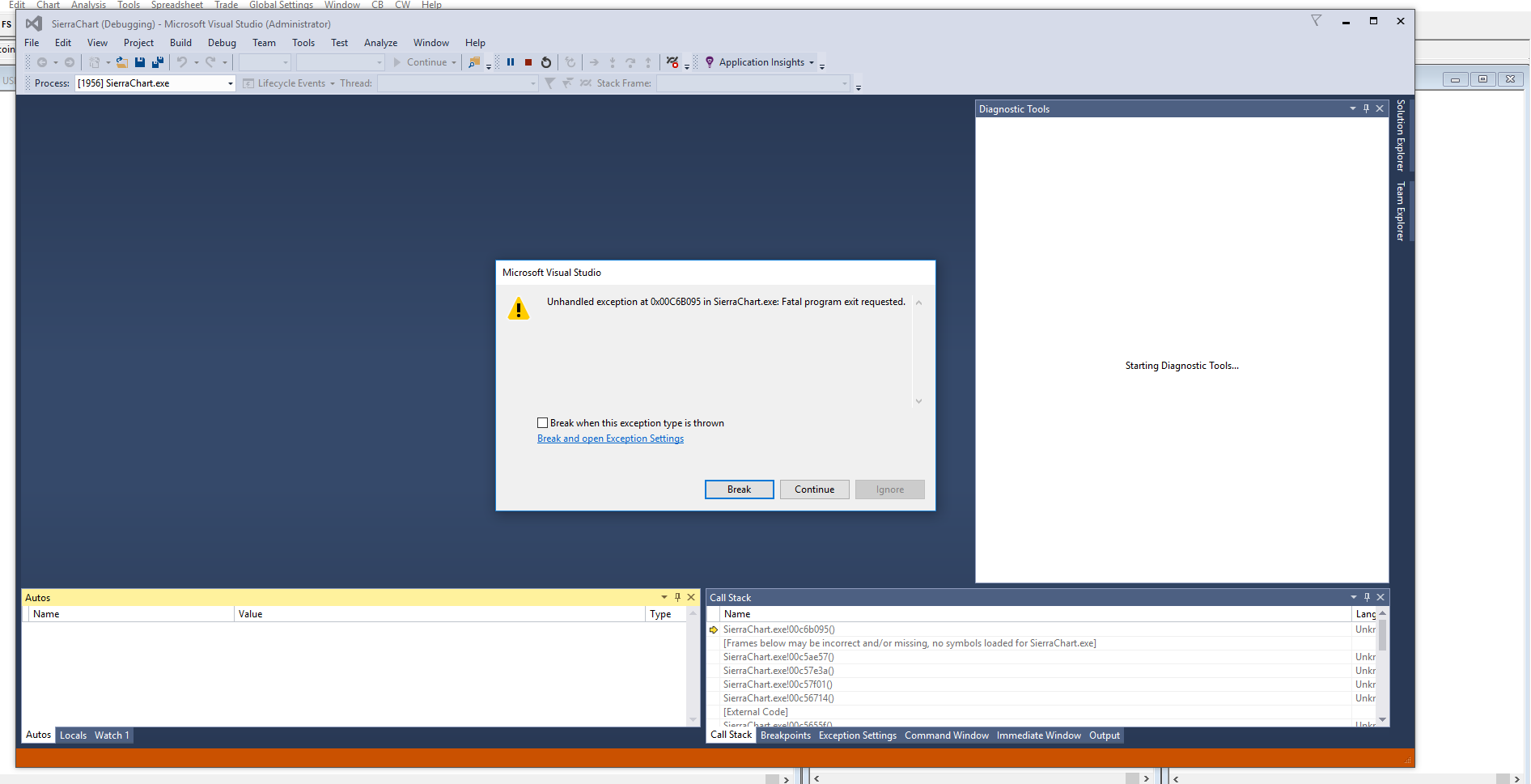This screenshot has width=1531, height=784.
Task: Click the Application Insights lightbulb icon
Action: (x=710, y=62)
